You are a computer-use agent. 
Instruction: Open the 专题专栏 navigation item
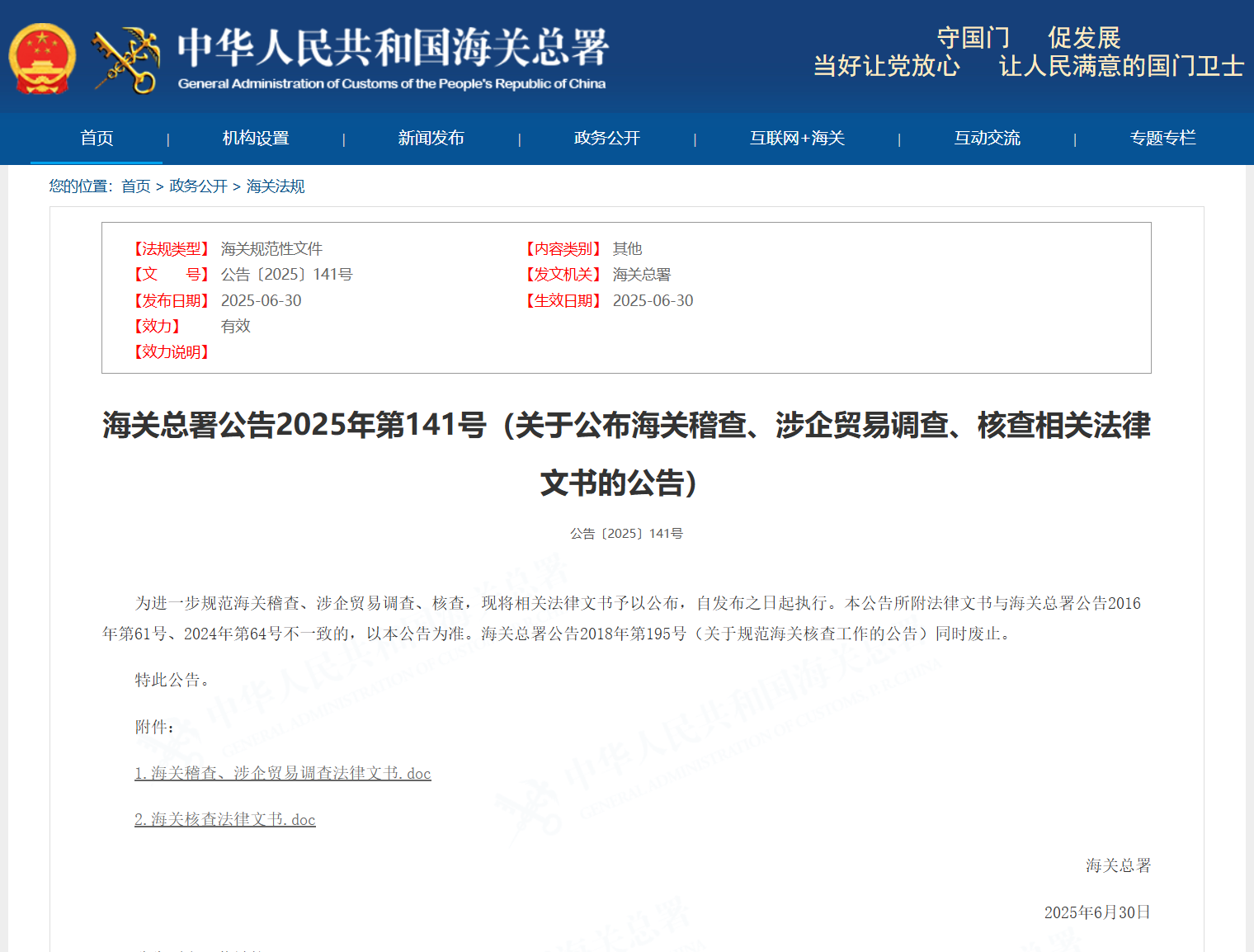click(x=1162, y=139)
